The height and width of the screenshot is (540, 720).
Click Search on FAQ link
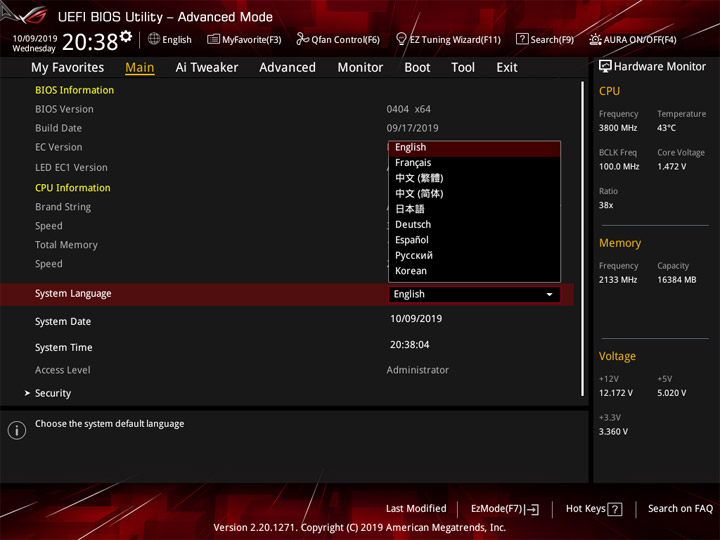click(680, 508)
